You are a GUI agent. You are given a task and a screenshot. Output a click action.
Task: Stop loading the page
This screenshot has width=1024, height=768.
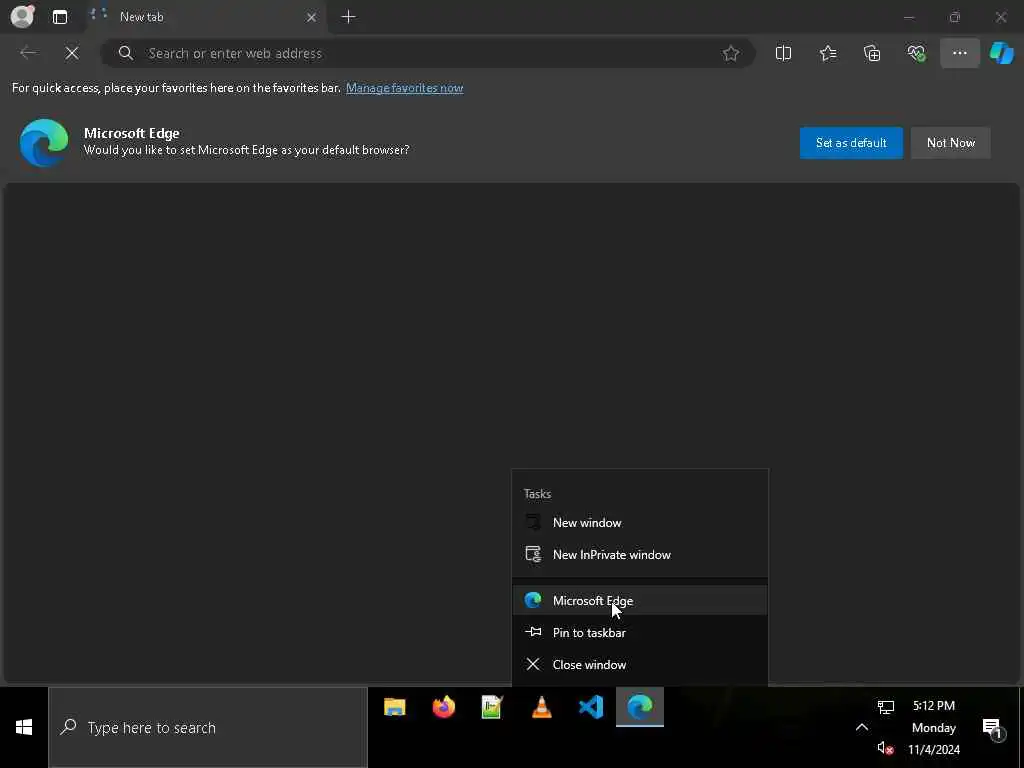coord(72,53)
